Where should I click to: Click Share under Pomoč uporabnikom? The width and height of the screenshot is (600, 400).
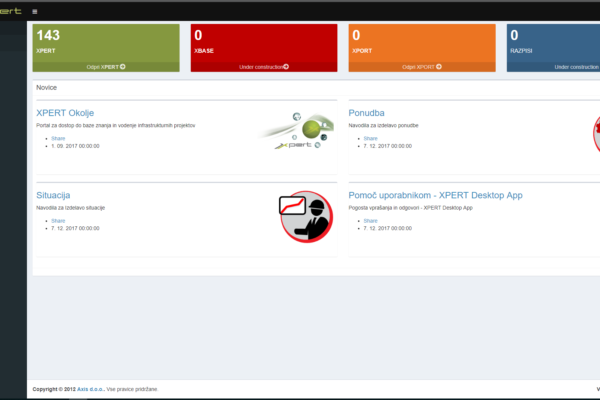(x=370, y=221)
